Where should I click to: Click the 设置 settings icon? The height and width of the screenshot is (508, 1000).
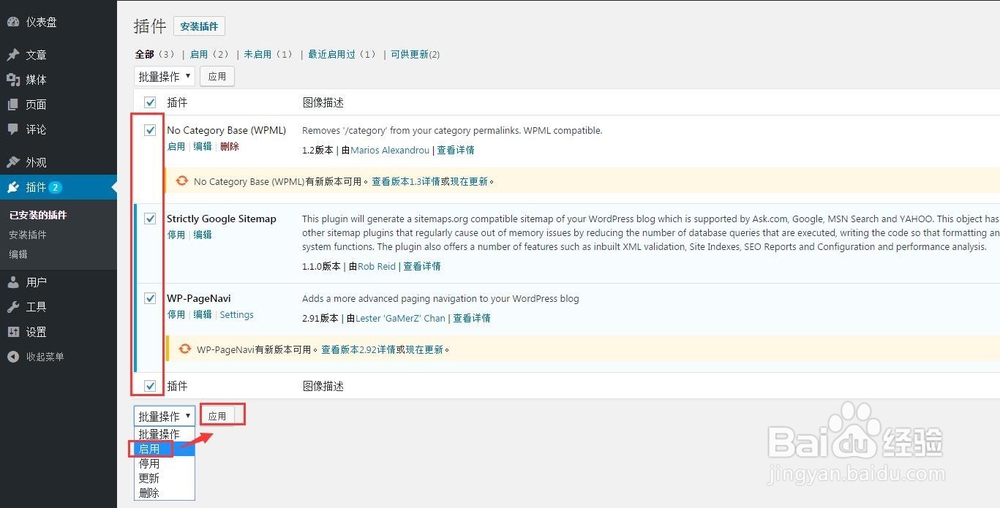13,332
